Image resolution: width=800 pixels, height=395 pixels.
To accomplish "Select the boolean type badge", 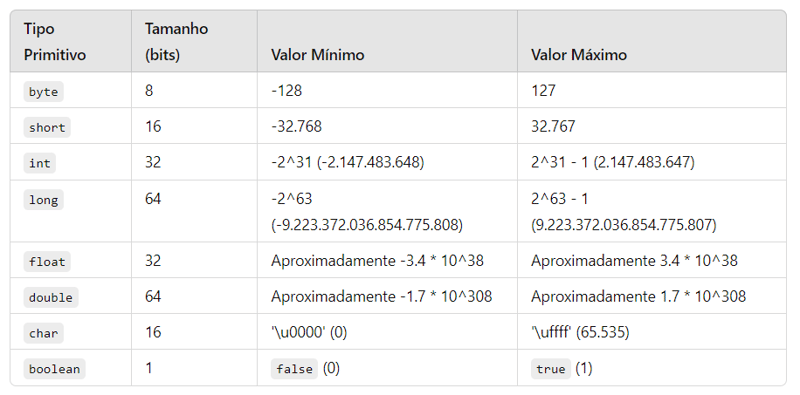I will [55, 369].
